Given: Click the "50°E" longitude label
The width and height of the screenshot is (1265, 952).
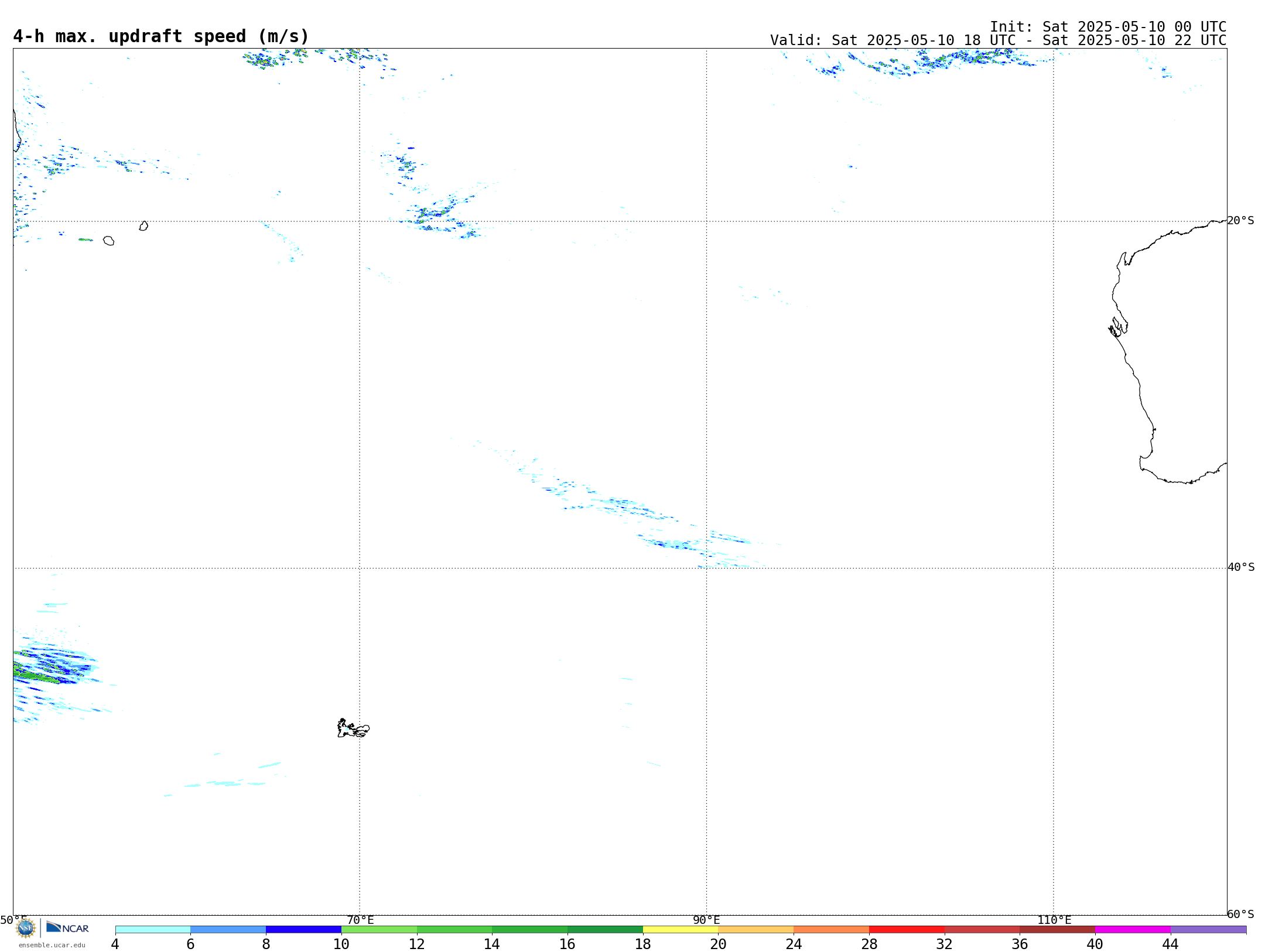Looking at the screenshot, I should pyautogui.click(x=13, y=920).
